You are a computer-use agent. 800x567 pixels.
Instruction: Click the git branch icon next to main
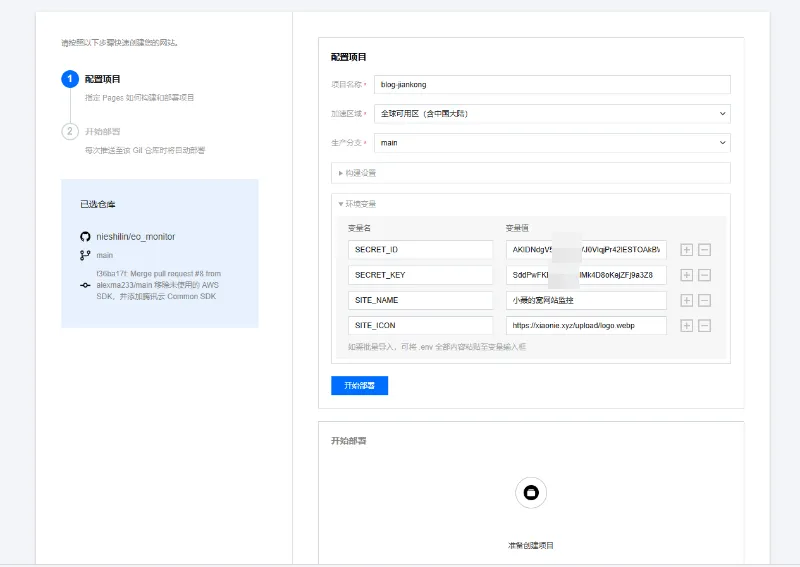85,255
